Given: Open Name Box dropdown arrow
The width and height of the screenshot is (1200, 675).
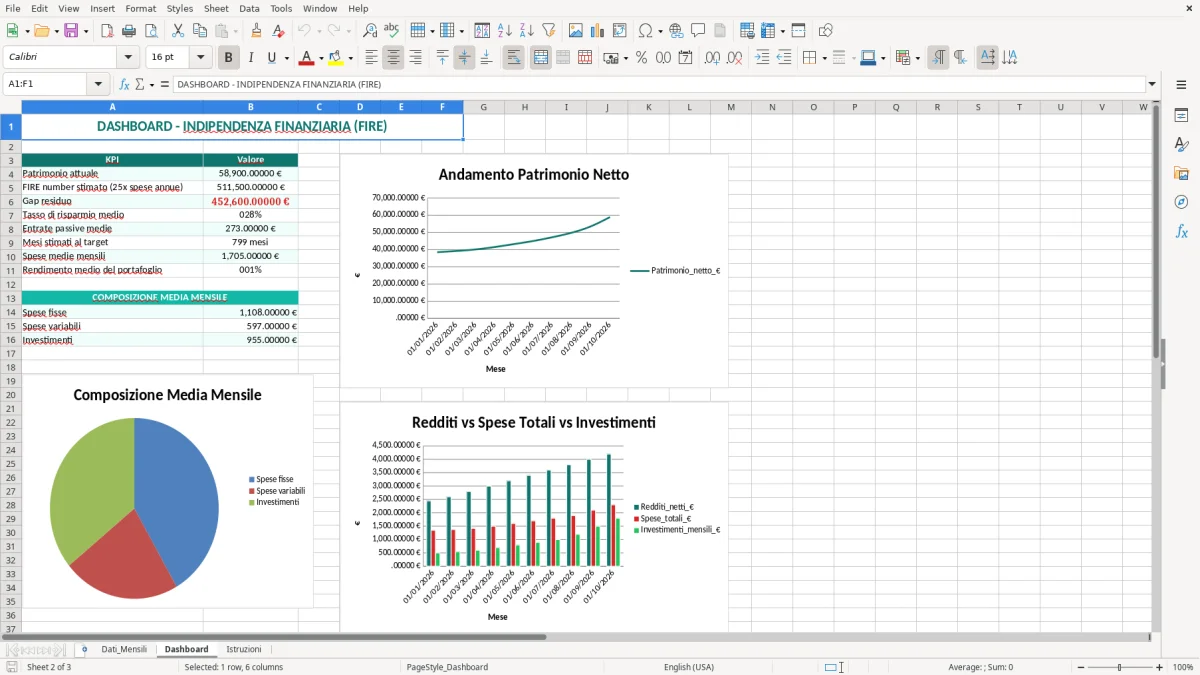Looking at the screenshot, I should (98, 84).
